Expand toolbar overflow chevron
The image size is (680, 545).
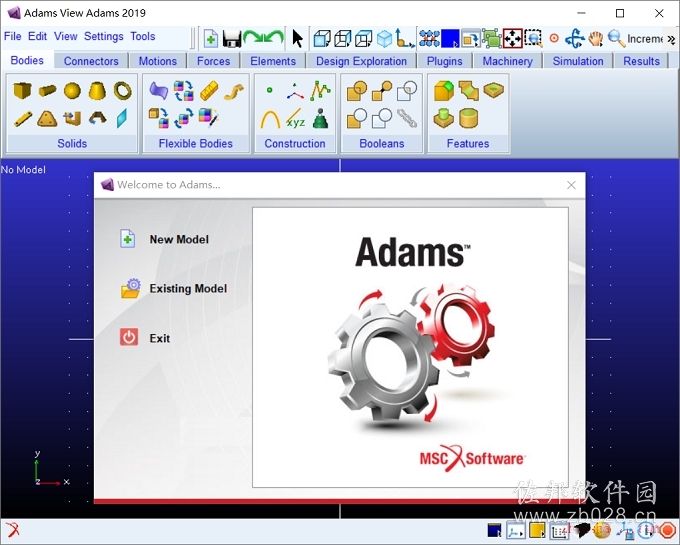click(x=671, y=39)
